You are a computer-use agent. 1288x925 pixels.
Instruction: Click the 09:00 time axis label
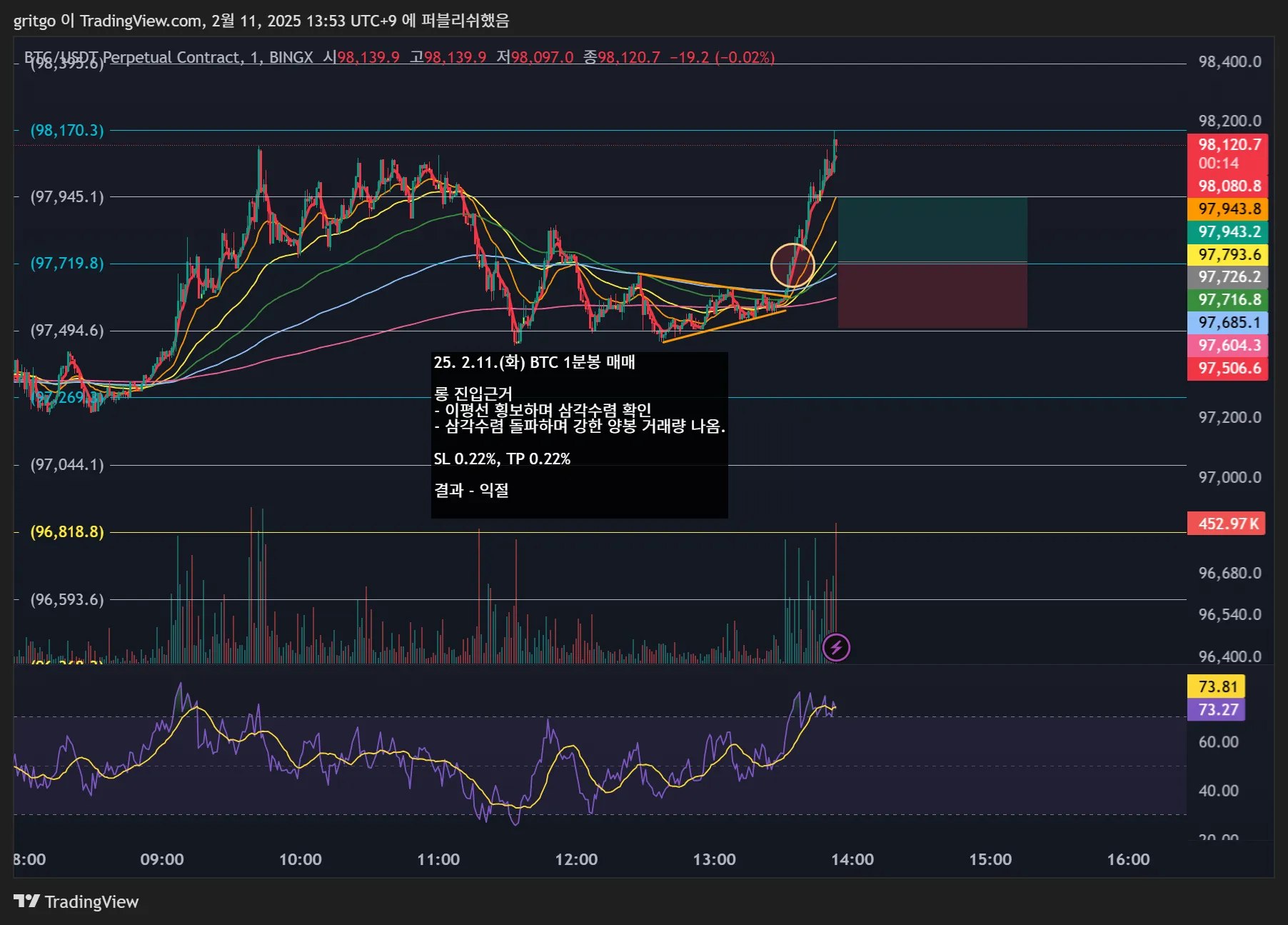[162, 859]
